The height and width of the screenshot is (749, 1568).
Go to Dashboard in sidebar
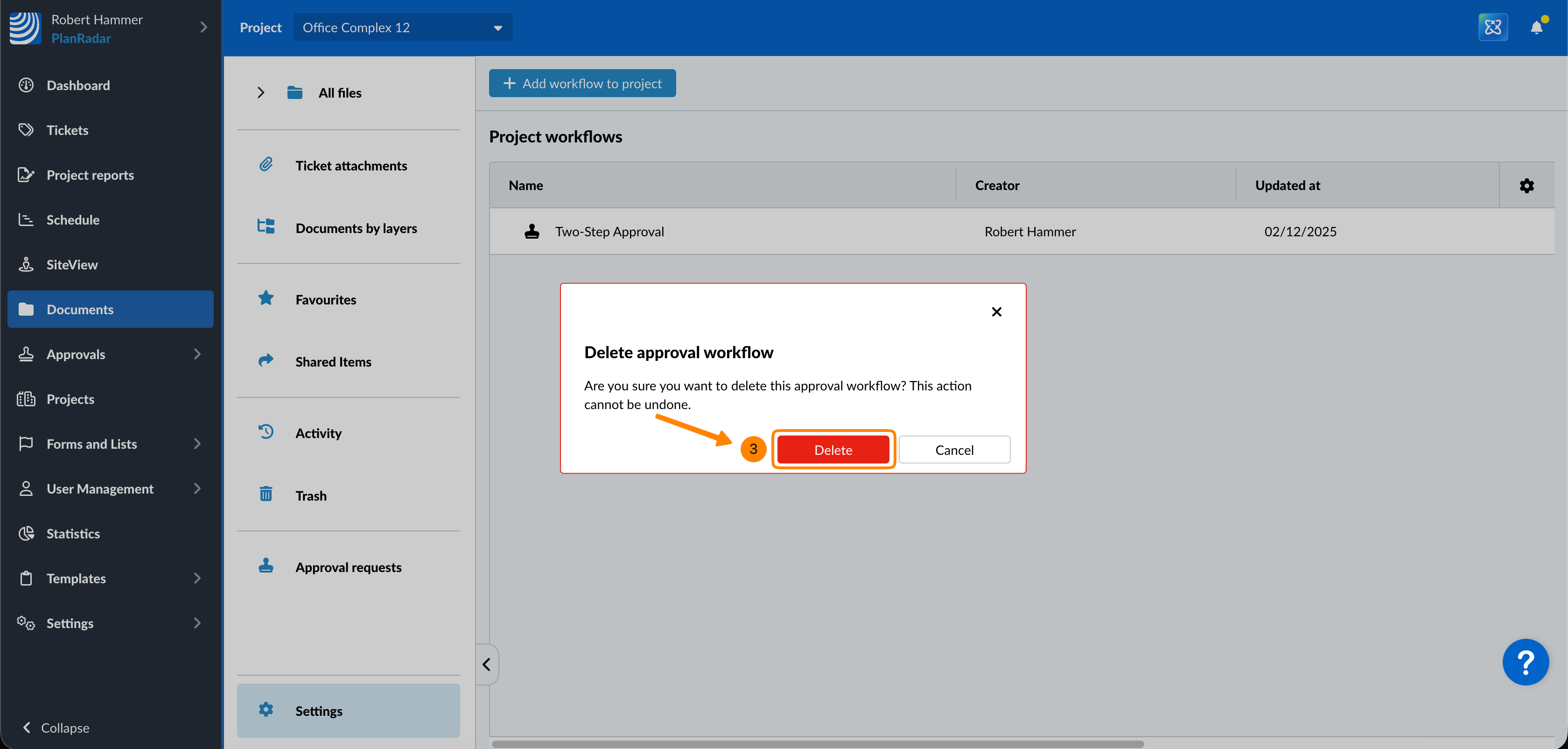pyautogui.click(x=78, y=85)
